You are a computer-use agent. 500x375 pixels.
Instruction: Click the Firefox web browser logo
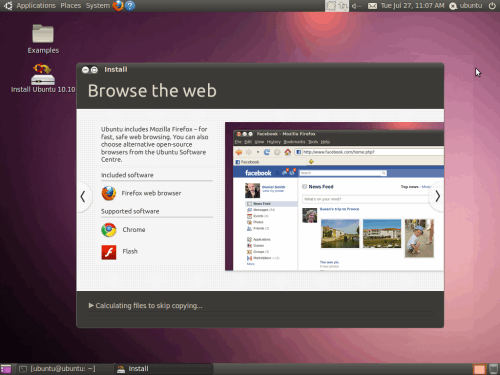[x=109, y=193]
